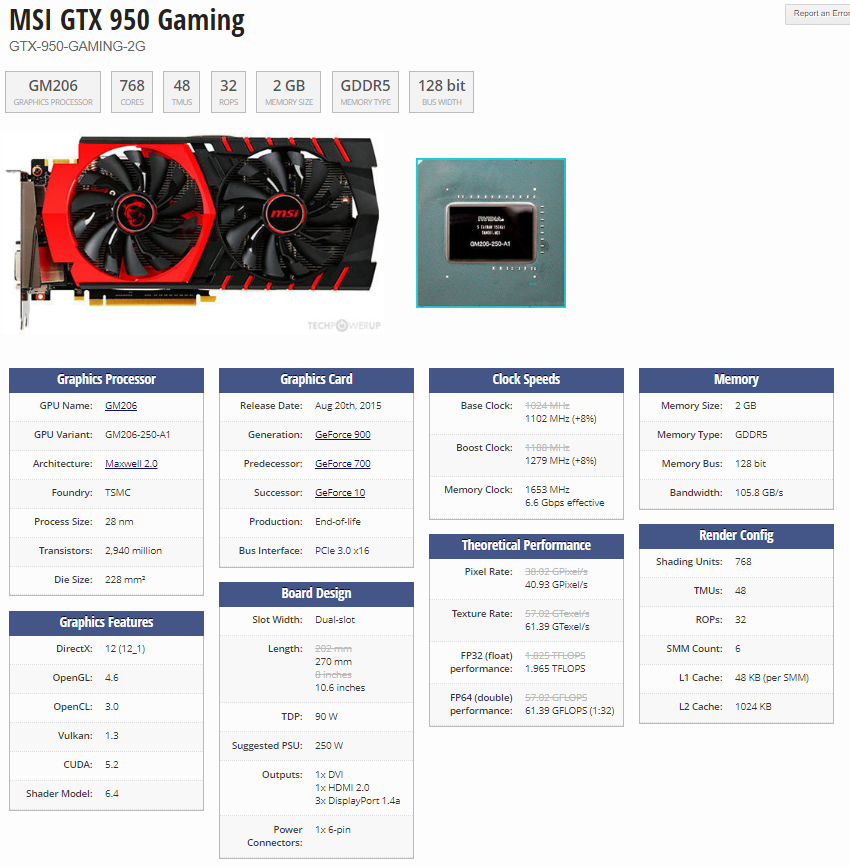Click the CUDA value 5.2
Screen dimensions: 850x867
[112, 765]
